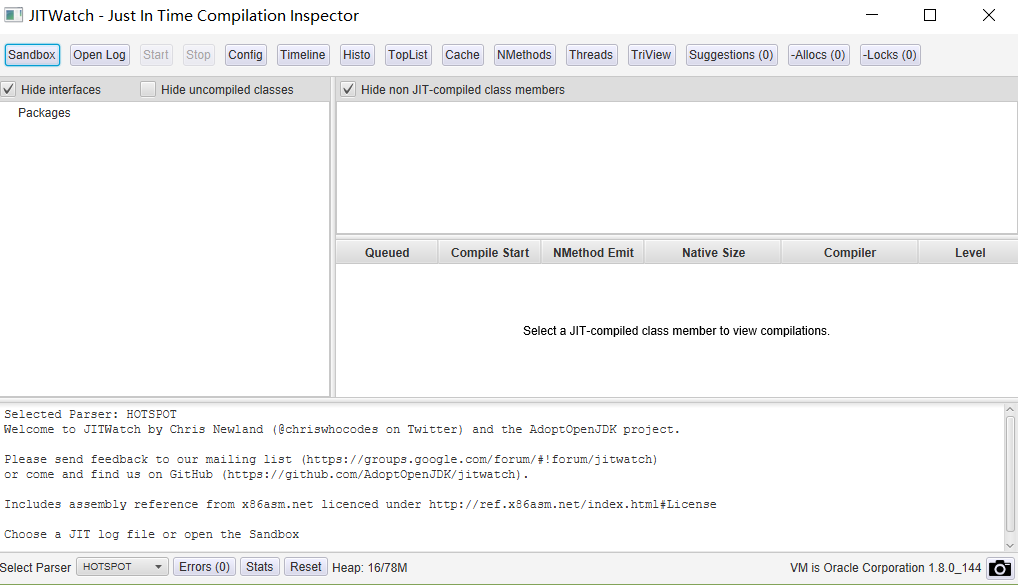Show the Cache code cache view
This screenshot has height=585, width=1018.
coord(462,55)
